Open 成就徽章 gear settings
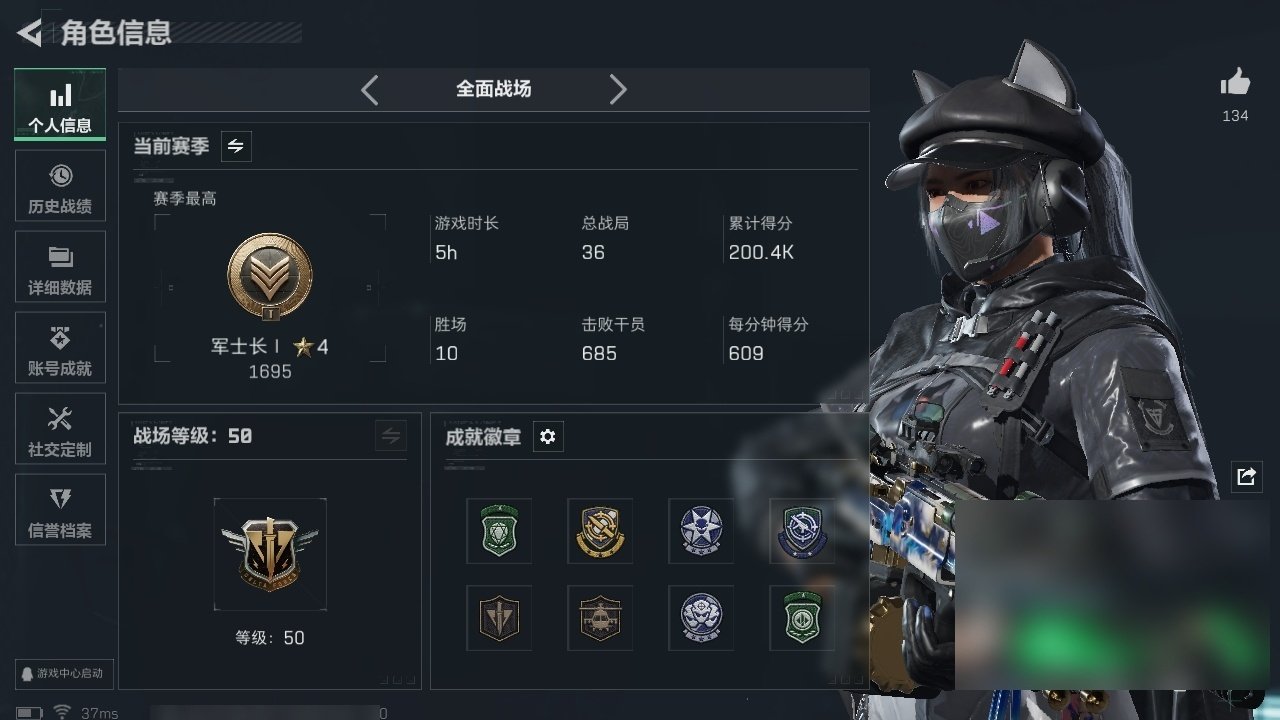 (x=547, y=437)
